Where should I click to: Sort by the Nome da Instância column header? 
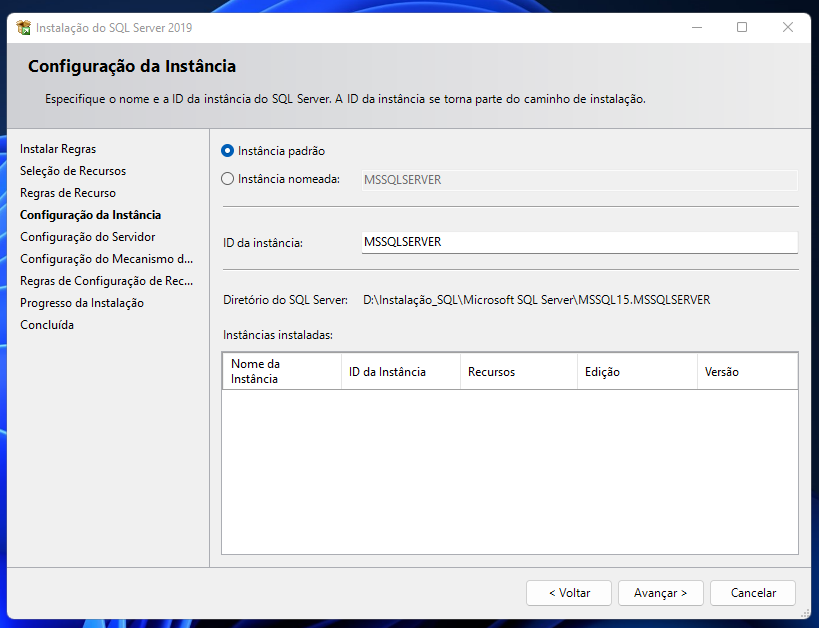(x=280, y=371)
